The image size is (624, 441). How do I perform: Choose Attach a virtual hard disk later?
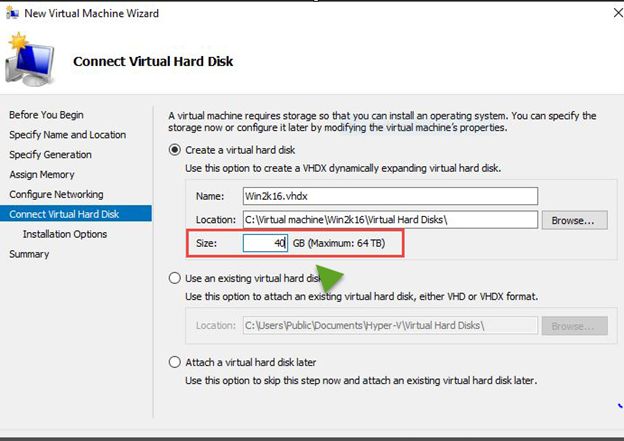tap(176, 362)
